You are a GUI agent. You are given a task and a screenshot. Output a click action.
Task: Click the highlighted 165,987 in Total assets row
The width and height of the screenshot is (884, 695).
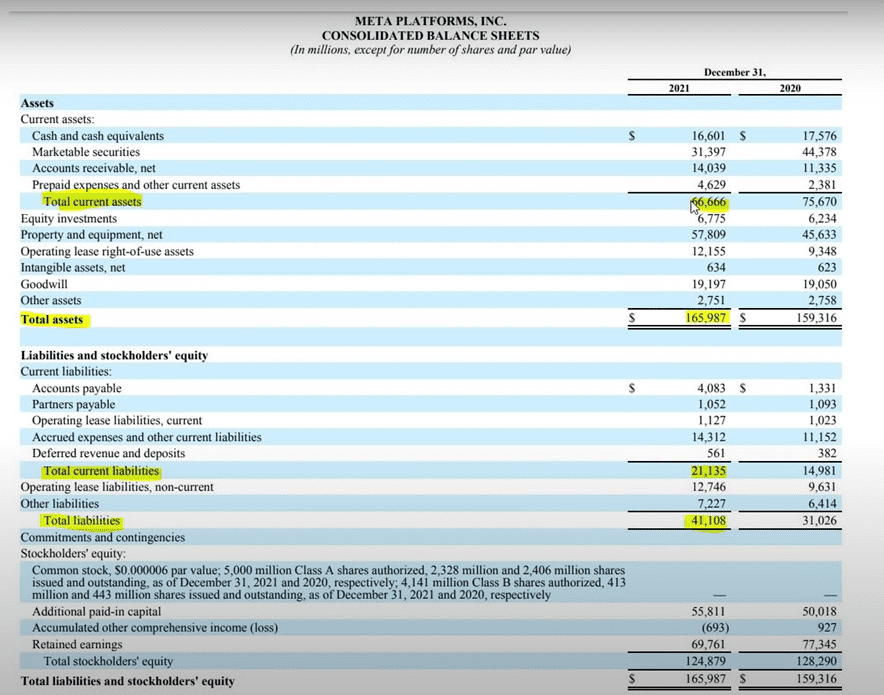pos(703,318)
